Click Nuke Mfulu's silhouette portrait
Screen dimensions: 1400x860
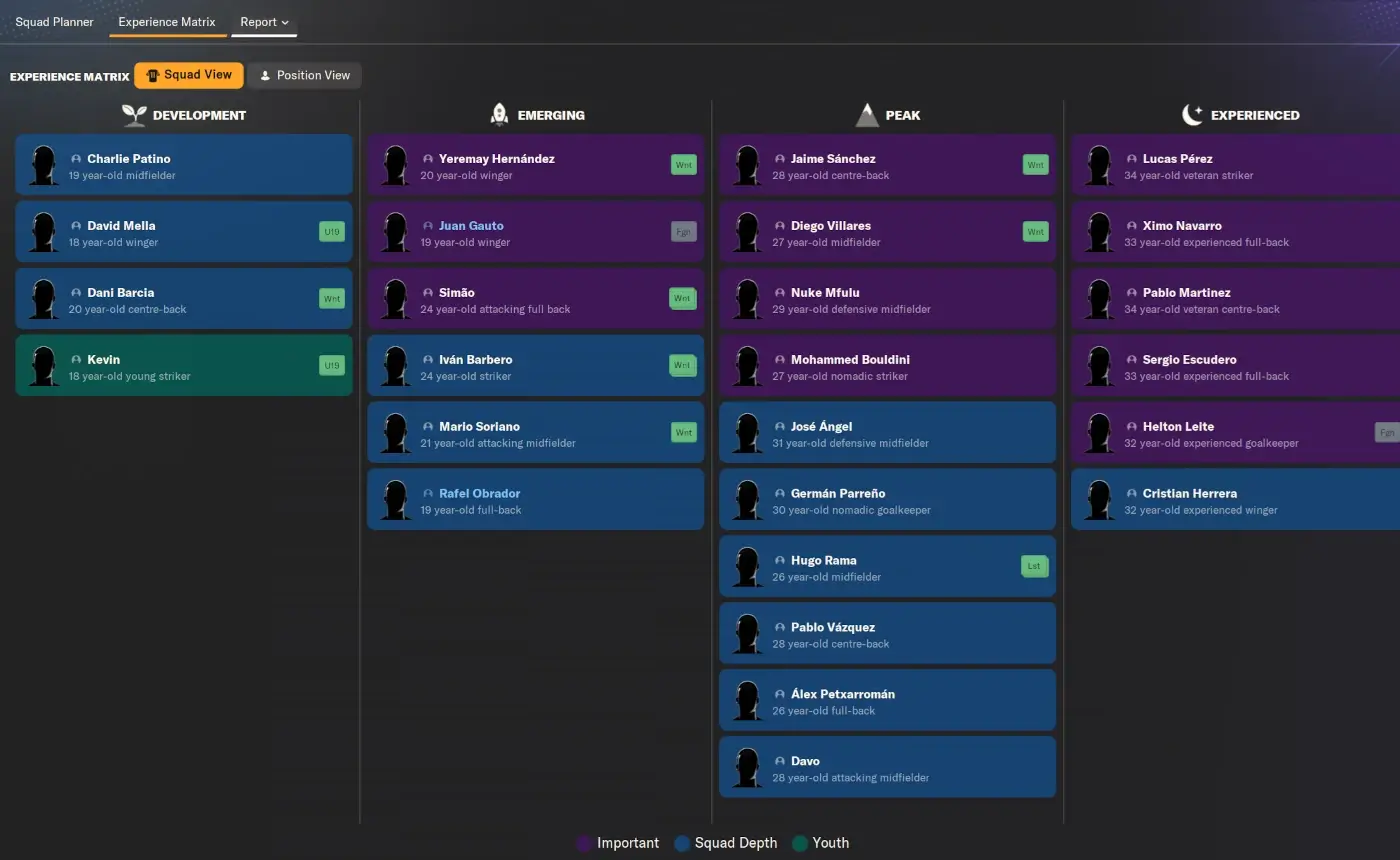(747, 299)
